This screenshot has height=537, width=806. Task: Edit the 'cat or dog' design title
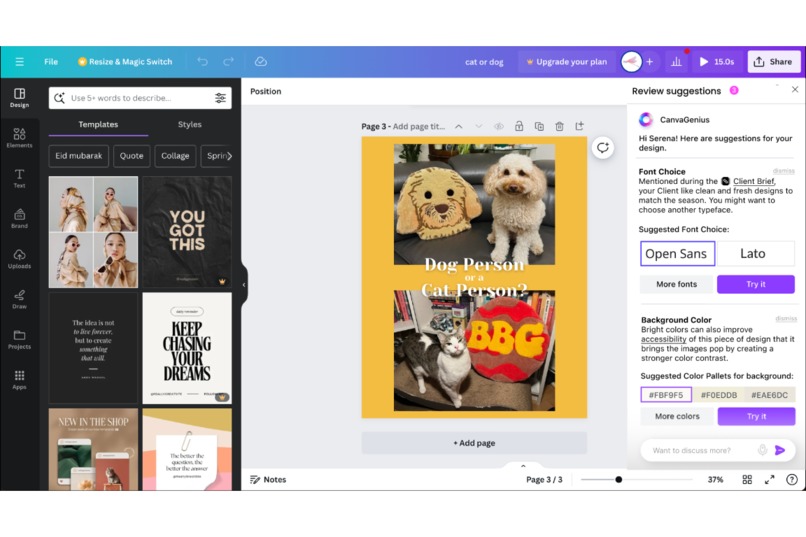tap(484, 62)
